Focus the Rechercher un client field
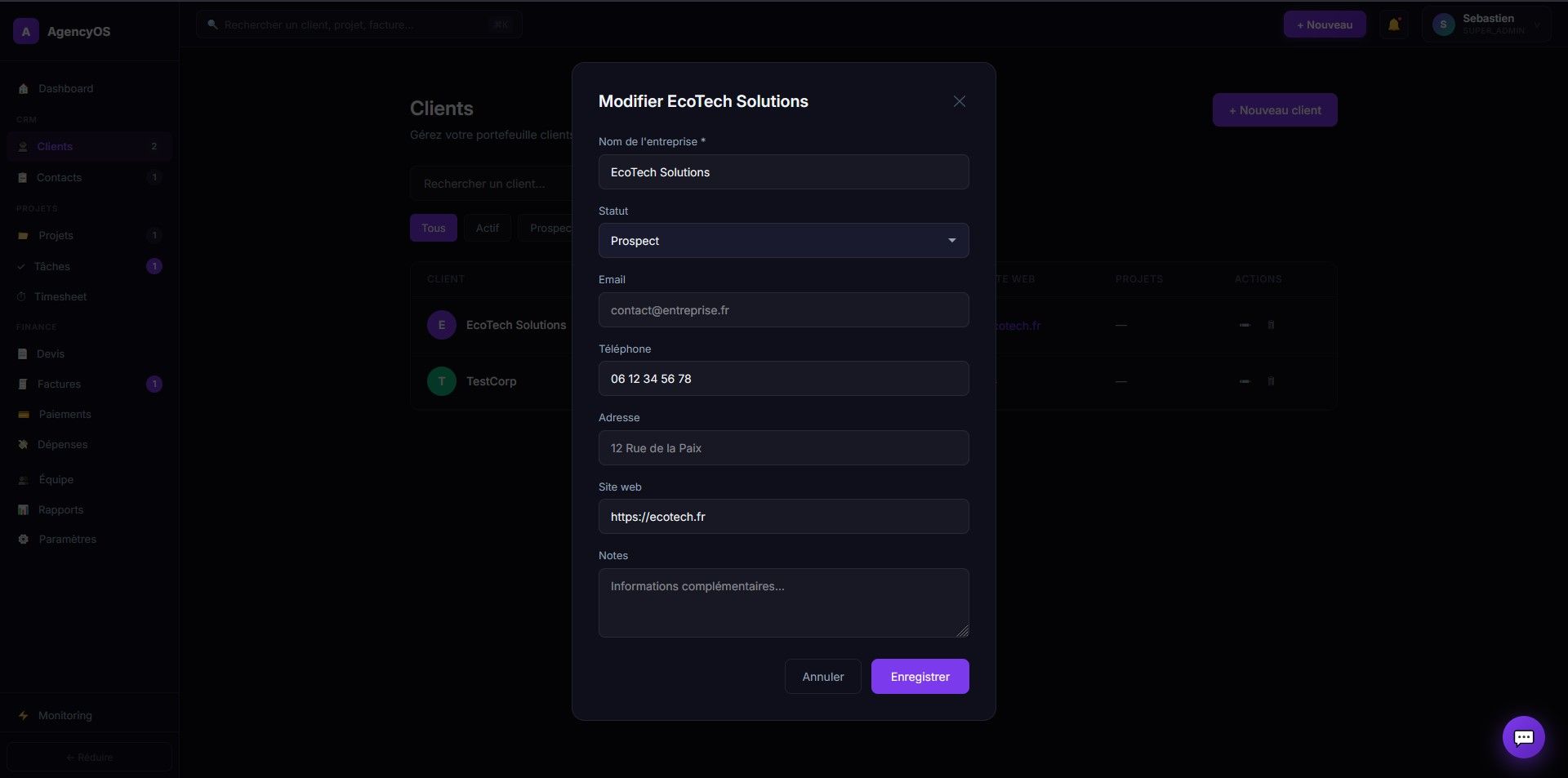Image resolution: width=1568 pixels, height=778 pixels. (491, 184)
